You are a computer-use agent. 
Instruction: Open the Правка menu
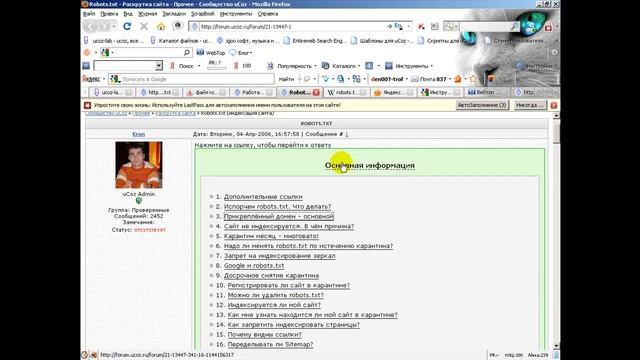click(x=109, y=13)
